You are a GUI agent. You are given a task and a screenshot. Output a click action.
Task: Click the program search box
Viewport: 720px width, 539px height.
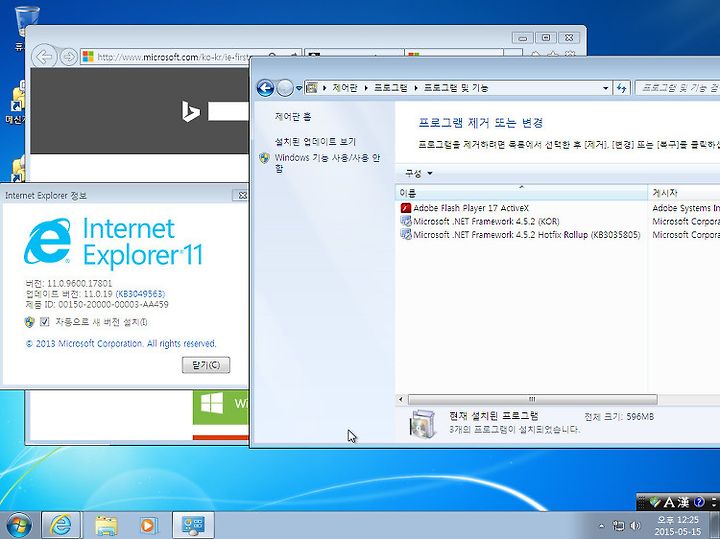[x=677, y=88]
